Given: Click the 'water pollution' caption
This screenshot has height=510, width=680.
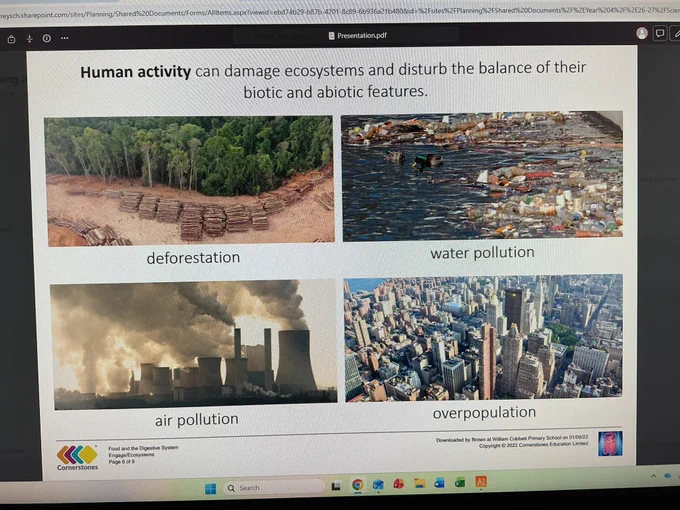Looking at the screenshot, I should pos(482,252).
